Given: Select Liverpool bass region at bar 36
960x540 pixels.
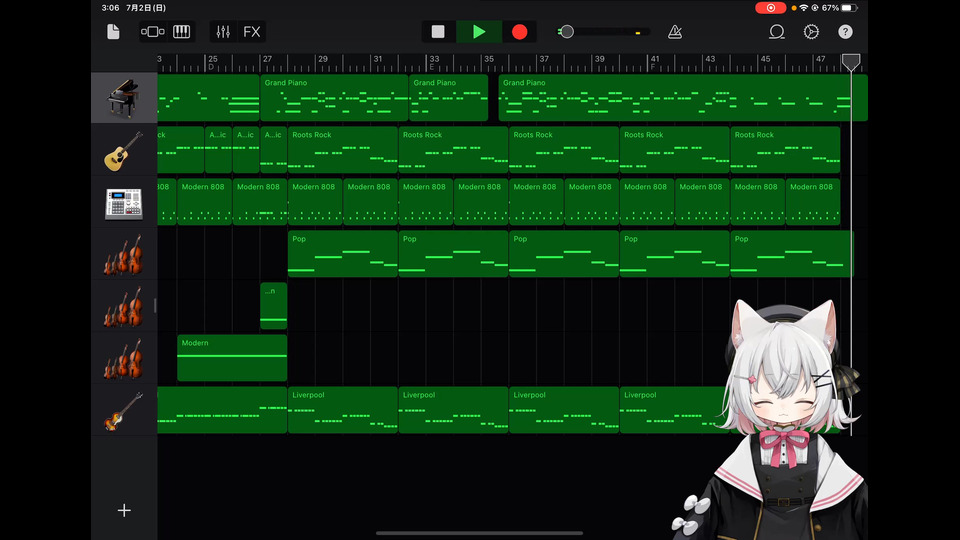Looking at the screenshot, I should [564, 410].
